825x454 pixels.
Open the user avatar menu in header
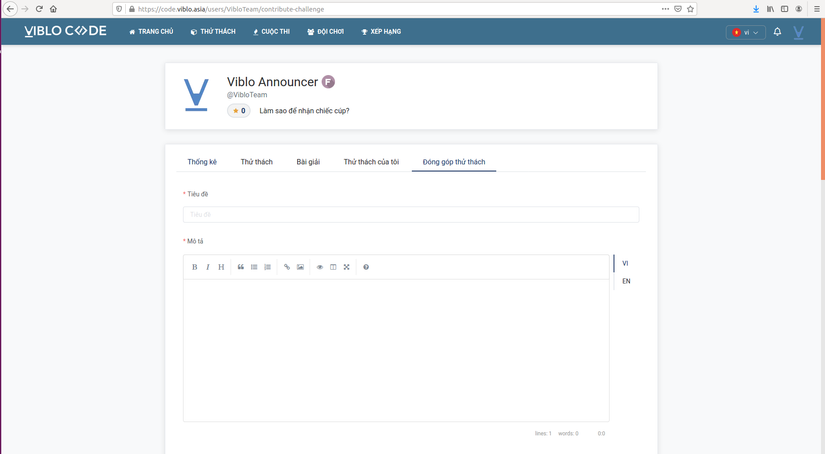(x=798, y=32)
